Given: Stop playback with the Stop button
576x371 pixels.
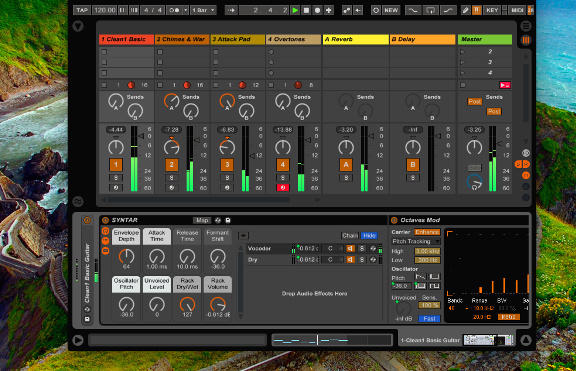Looking at the screenshot, I should point(306,10).
